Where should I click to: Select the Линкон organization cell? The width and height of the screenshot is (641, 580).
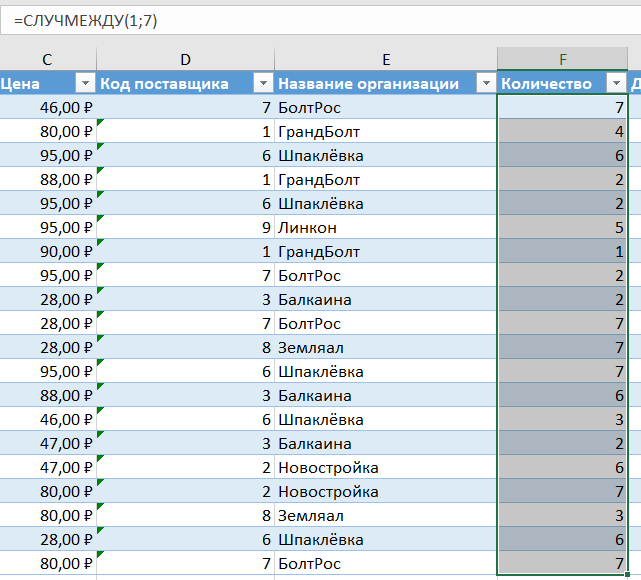pyautogui.click(x=386, y=228)
